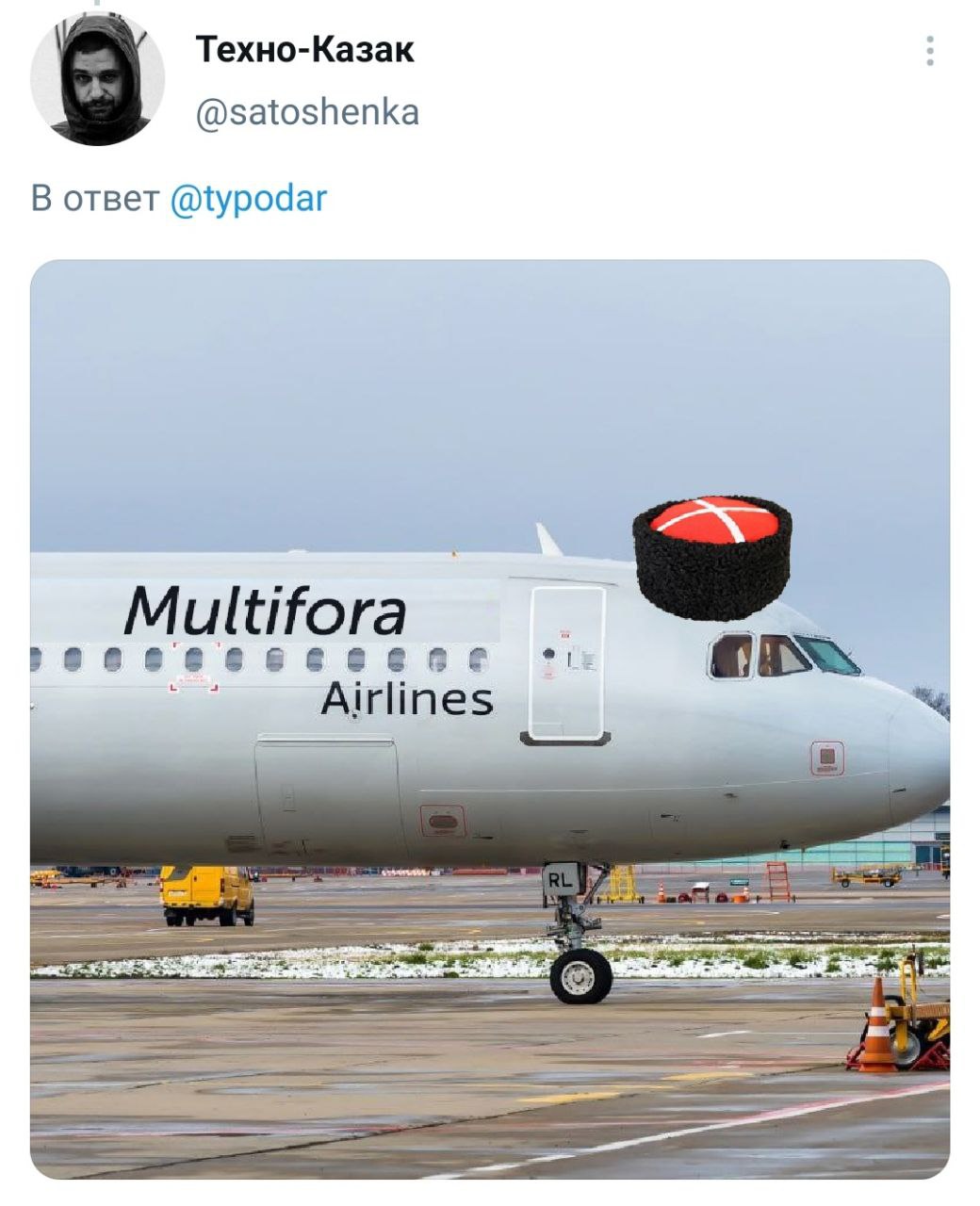Screen dimensions: 980x1206
Task: Click the Multifora lettering on the fuselage
Action: pyautogui.click(x=266, y=611)
